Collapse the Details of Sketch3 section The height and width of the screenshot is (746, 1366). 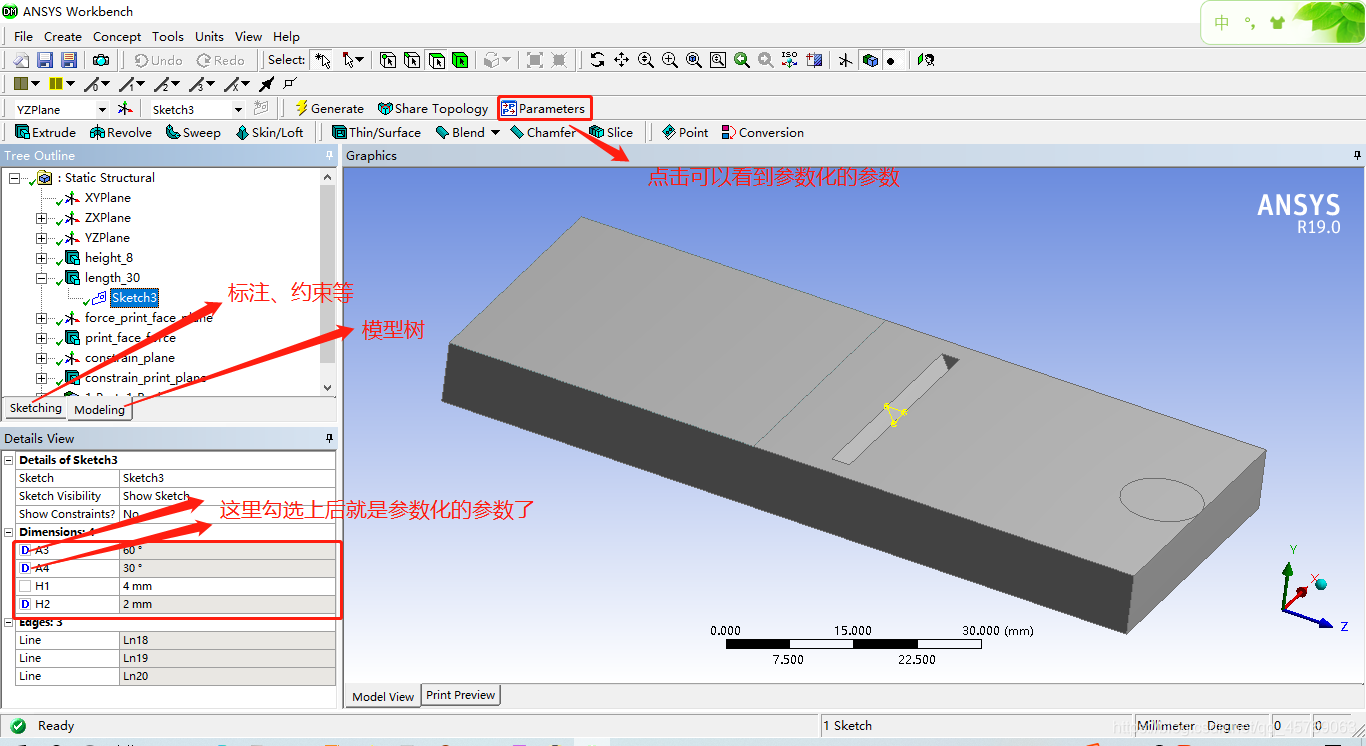[9, 460]
